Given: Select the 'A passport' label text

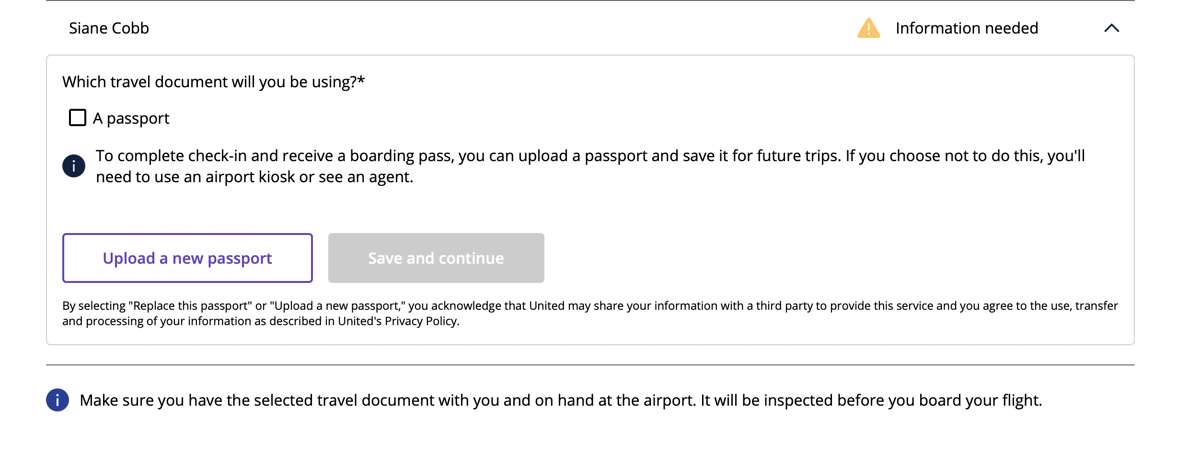Looking at the screenshot, I should (x=131, y=118).
